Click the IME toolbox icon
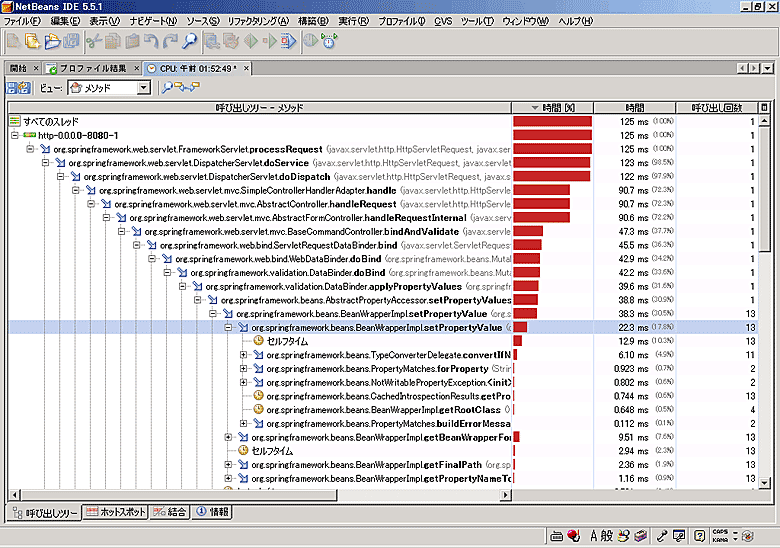 pos(640,536)
